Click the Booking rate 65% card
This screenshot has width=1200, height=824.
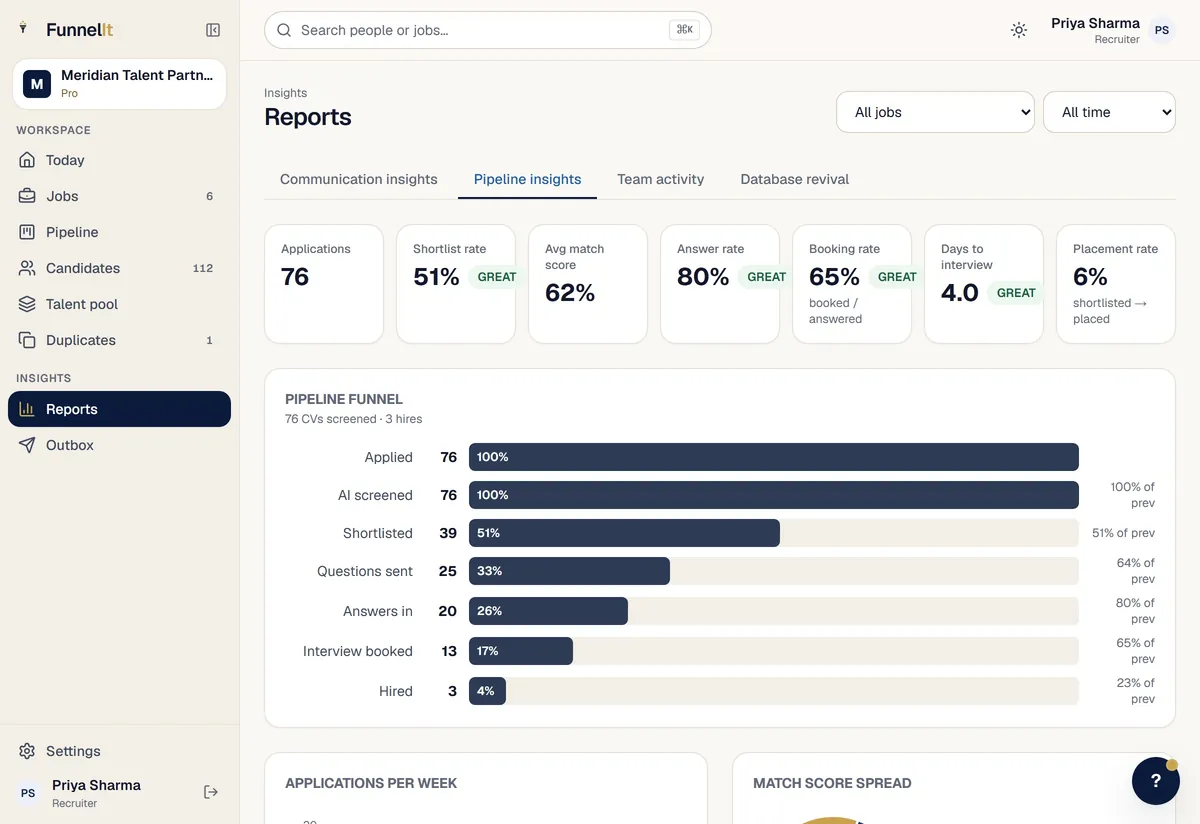(852, 284)
